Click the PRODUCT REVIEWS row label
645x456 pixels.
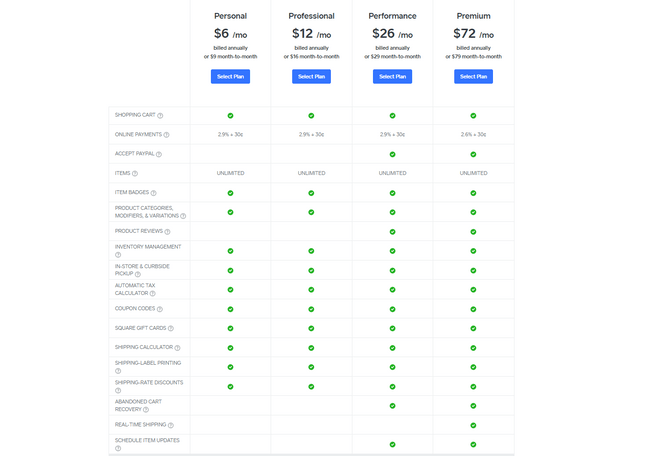[x=139, y=231]
